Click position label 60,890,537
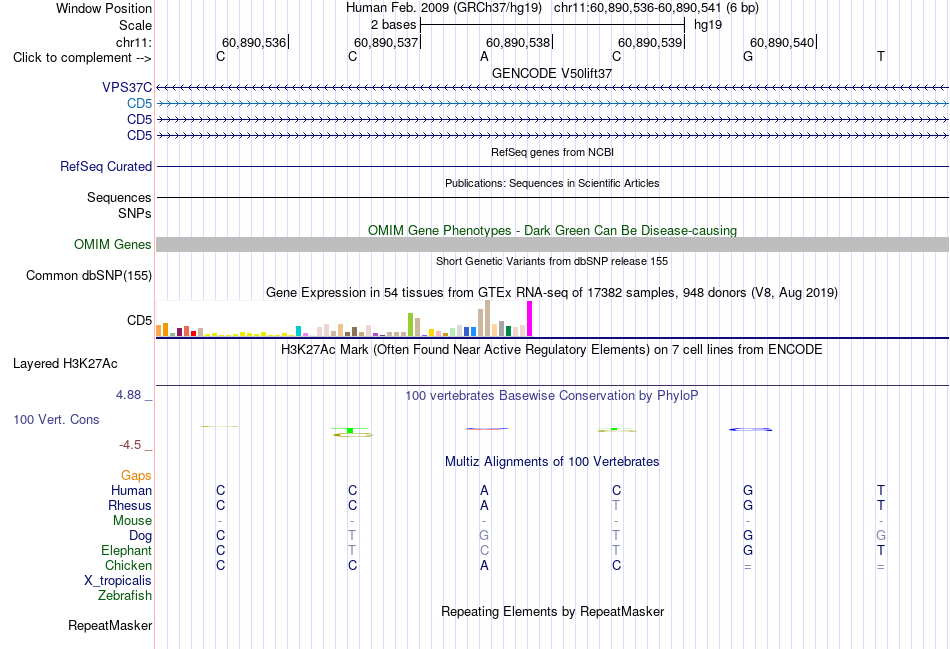The width and height of the screenshot is (950, 649). 386,42
